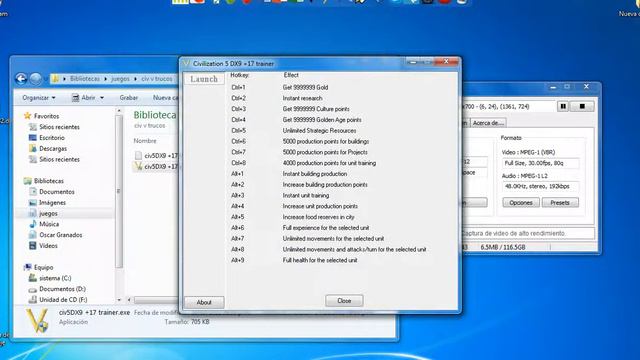Go forward with Explorer forward arrow
Screen dimensions: 640x360
[x=36, y=78]
